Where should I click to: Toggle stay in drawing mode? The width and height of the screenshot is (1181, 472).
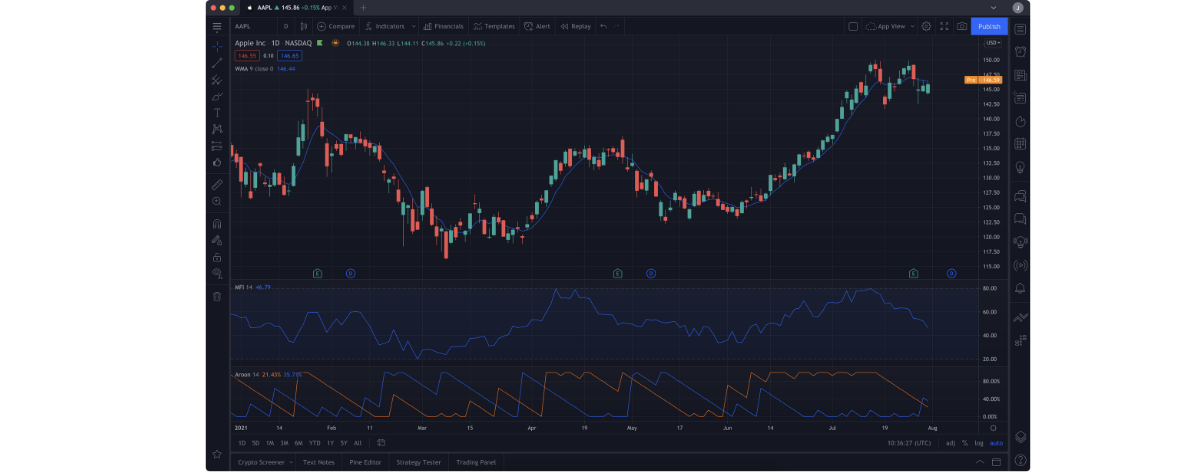point(217,240)
